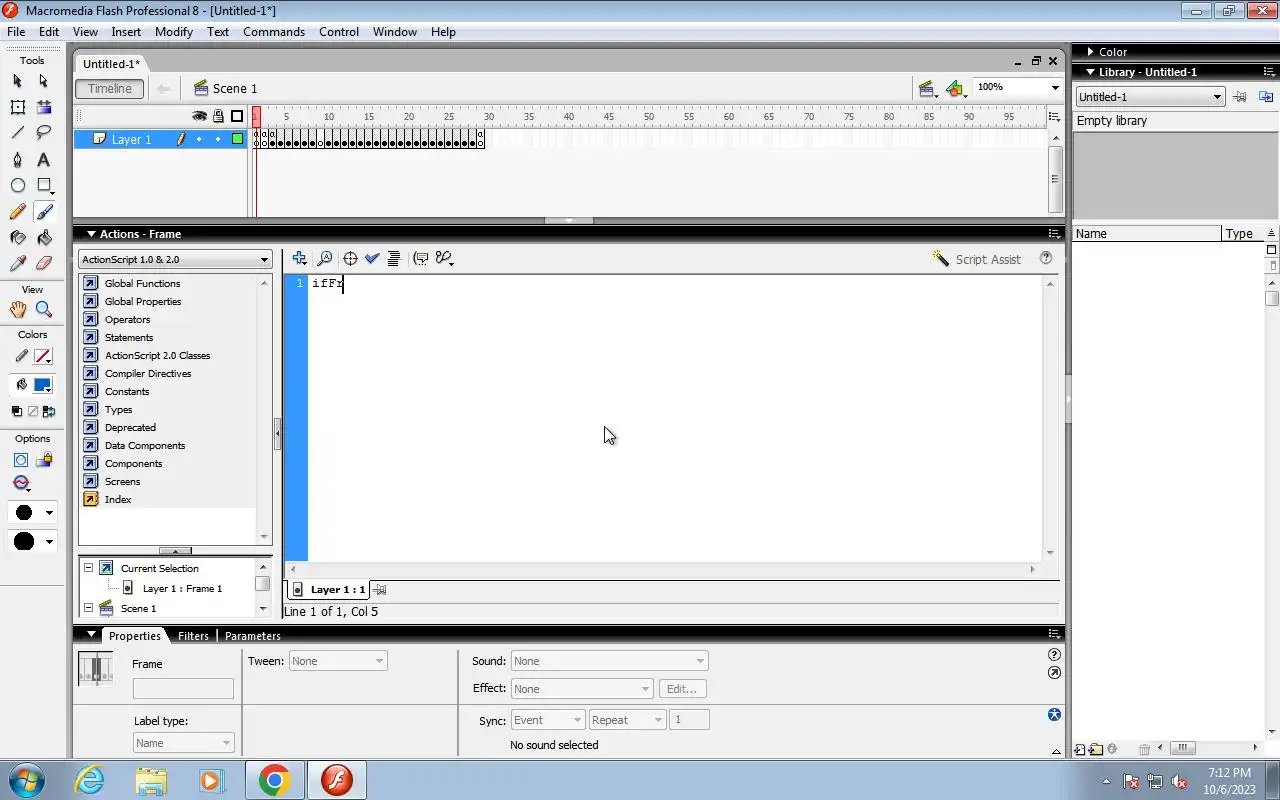The width and height of the screenshot is (1280, 800).
Task: Click the Find icon in Actions panel
Action: (x=325, y=258)
